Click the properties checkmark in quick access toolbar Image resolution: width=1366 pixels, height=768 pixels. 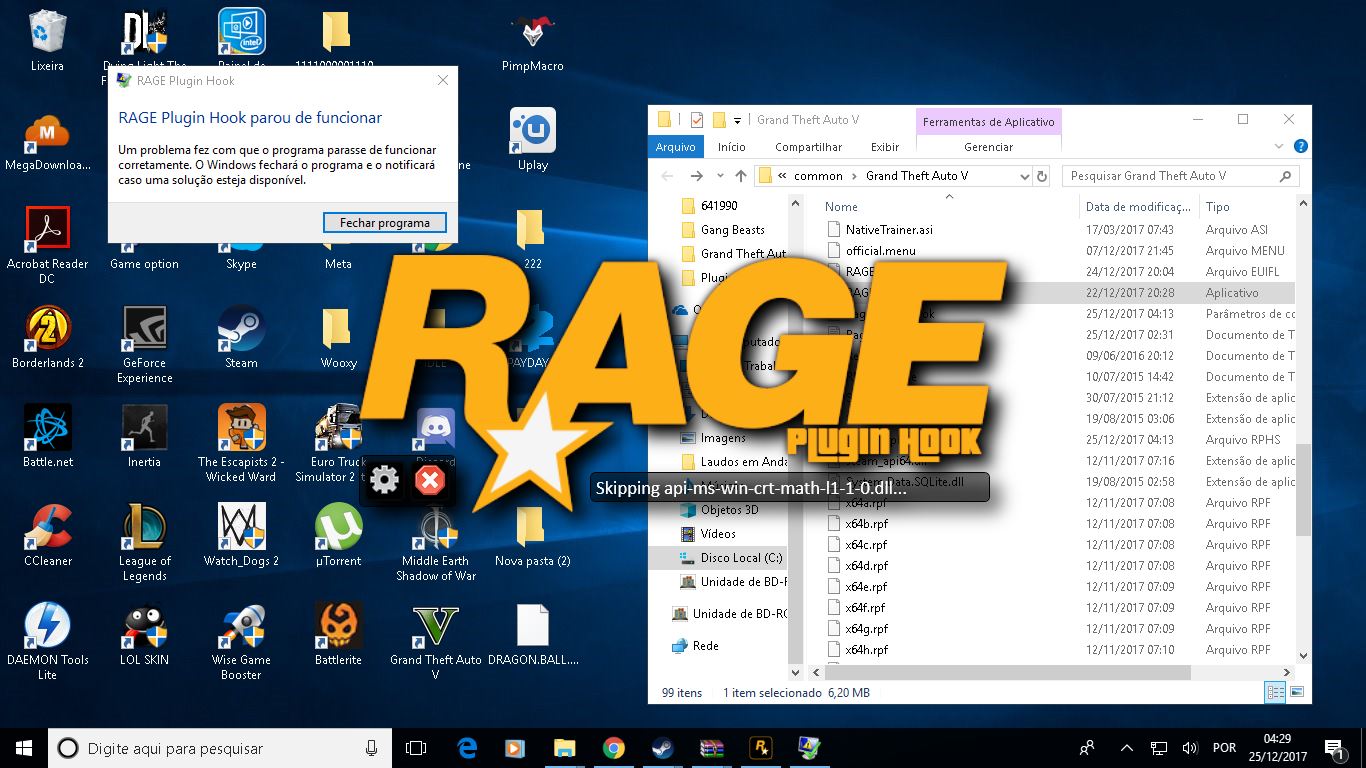[697, 120]
